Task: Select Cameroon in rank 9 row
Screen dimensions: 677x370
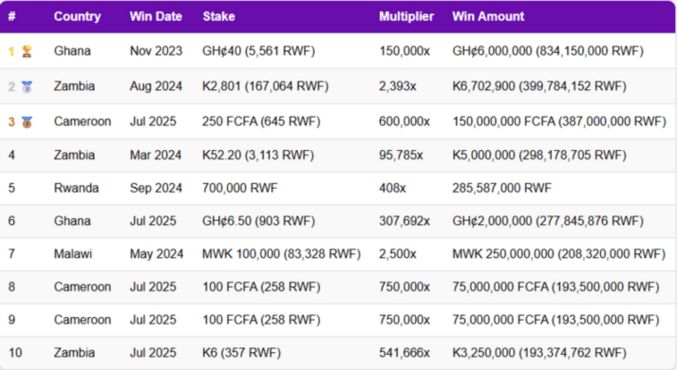Action: [82, 319]
